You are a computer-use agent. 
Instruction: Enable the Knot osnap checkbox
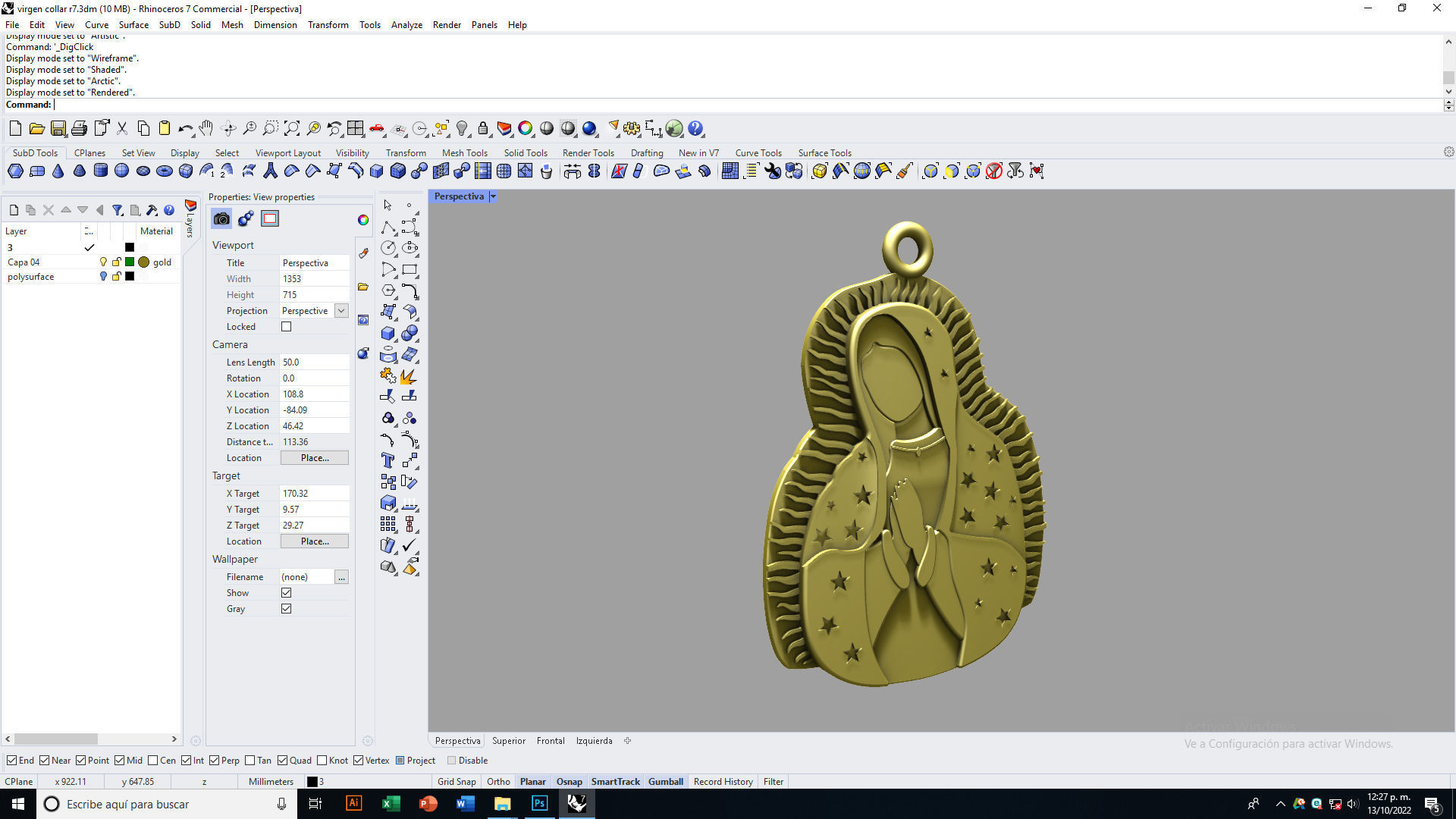(x=322, y=761)
